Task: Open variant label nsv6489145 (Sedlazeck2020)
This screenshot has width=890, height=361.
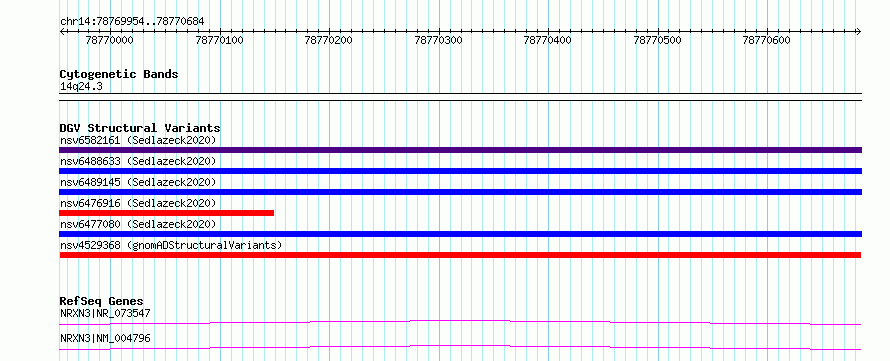Action: 138,182
